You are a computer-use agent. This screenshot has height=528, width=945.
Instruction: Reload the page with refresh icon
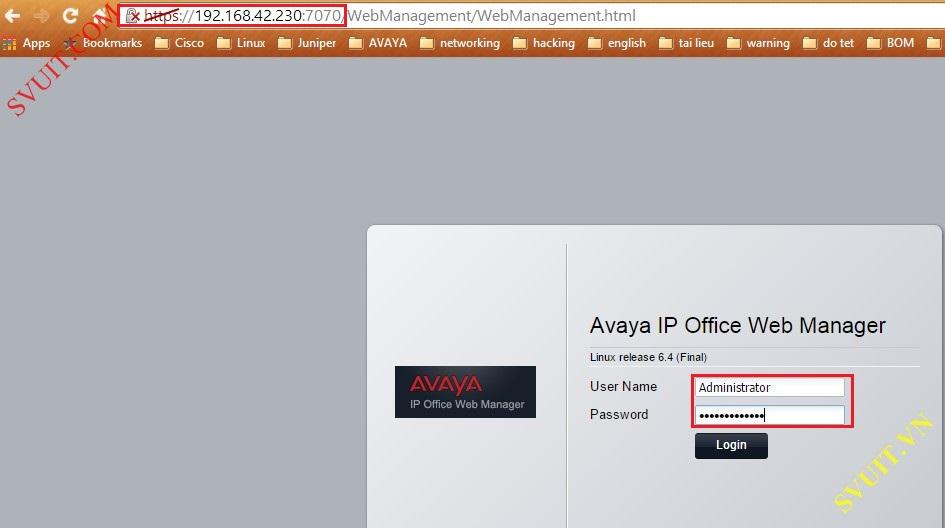pos(70,16)
